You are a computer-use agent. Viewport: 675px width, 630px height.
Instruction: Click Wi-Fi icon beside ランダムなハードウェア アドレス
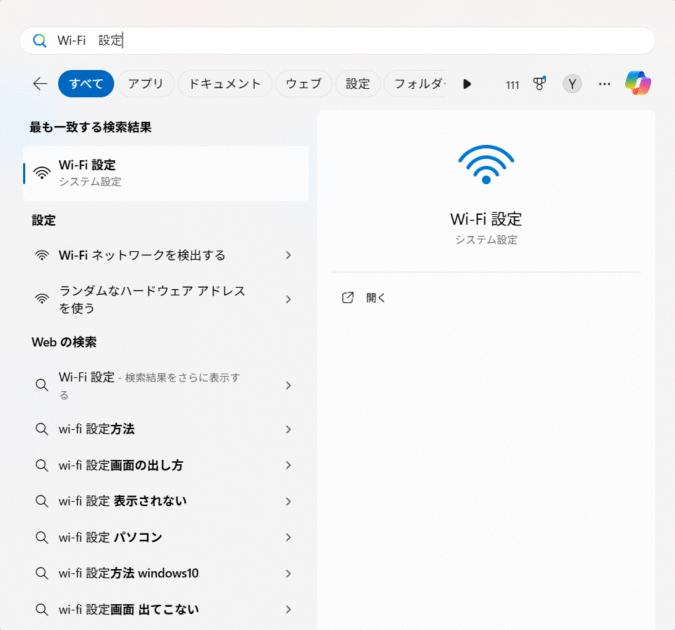tap(42, 299)
